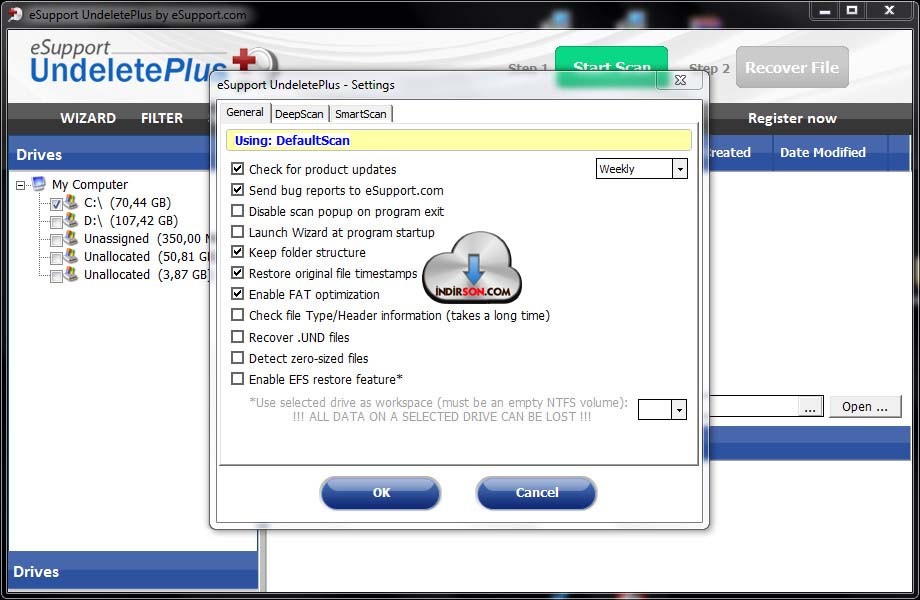Enable Recover .UND files
Screen dimensions: 920x600
pos(237,337)
